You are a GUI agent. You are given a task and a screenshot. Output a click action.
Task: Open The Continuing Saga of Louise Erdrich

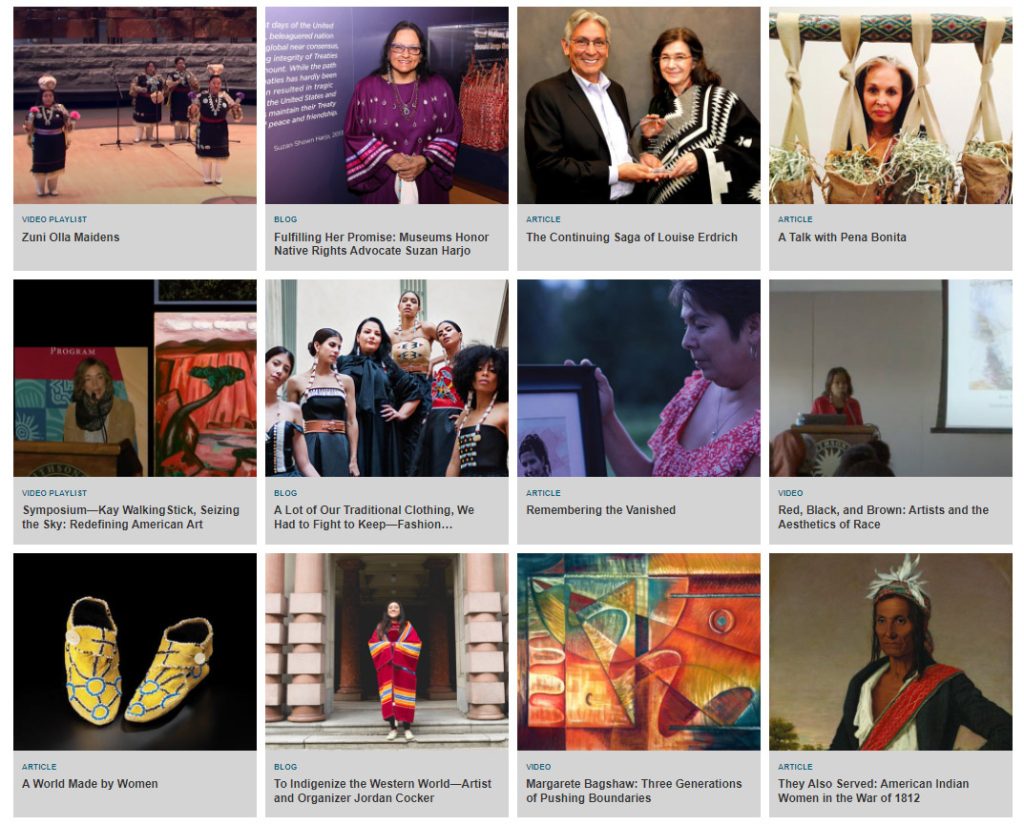pyautogui.click(x=632, y=237)
